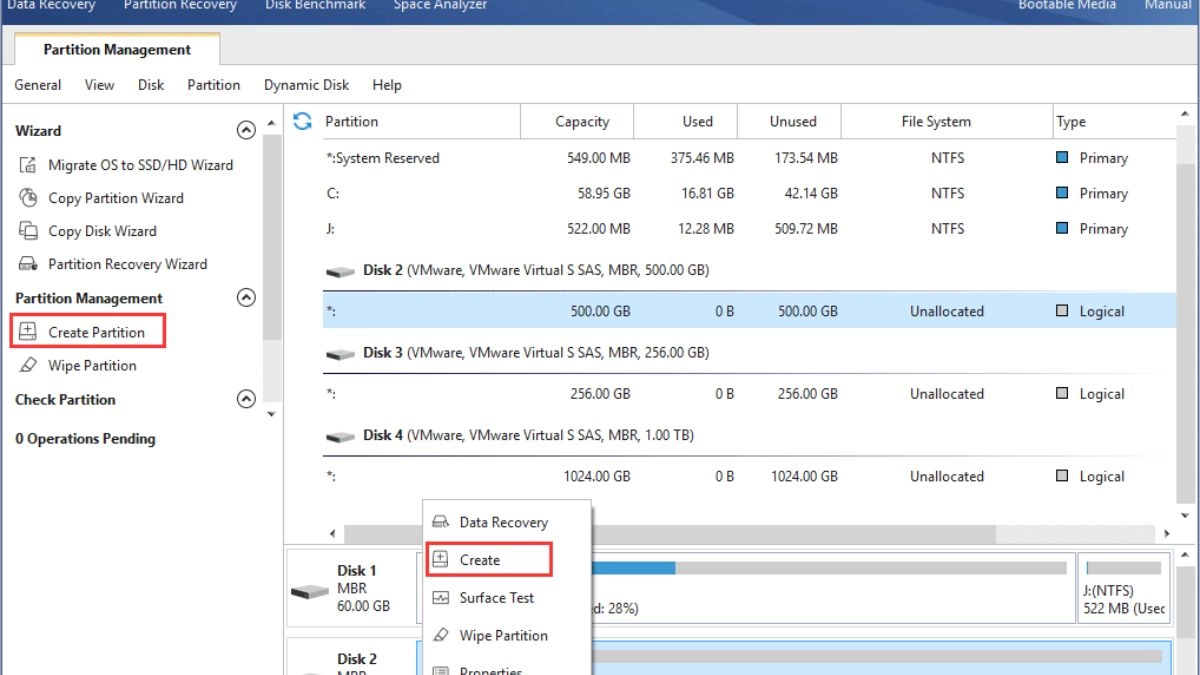
Task: Select Wipe Partition in the sidebar
Action: click(x=78, y=365)
